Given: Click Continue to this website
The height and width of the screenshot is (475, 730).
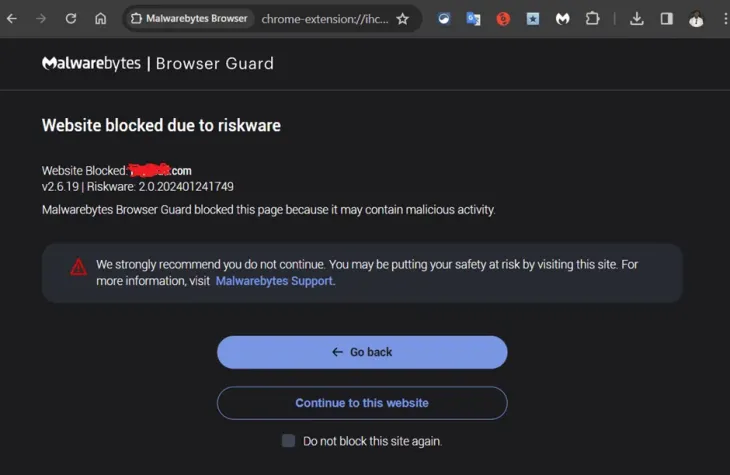Looking at the screenshot, I should pos(362,403).
